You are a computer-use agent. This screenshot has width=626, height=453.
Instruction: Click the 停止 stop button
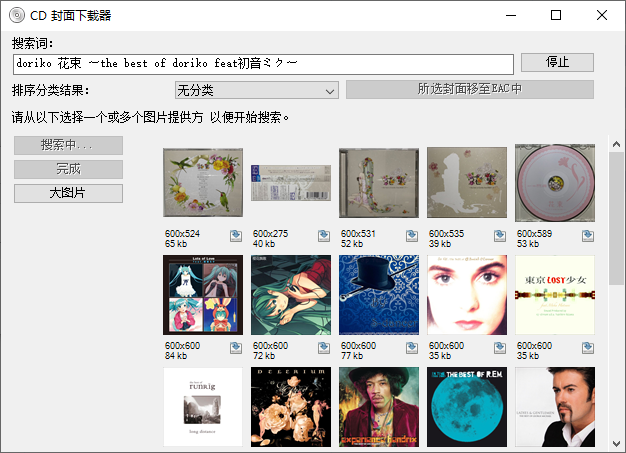click(557, 62)
